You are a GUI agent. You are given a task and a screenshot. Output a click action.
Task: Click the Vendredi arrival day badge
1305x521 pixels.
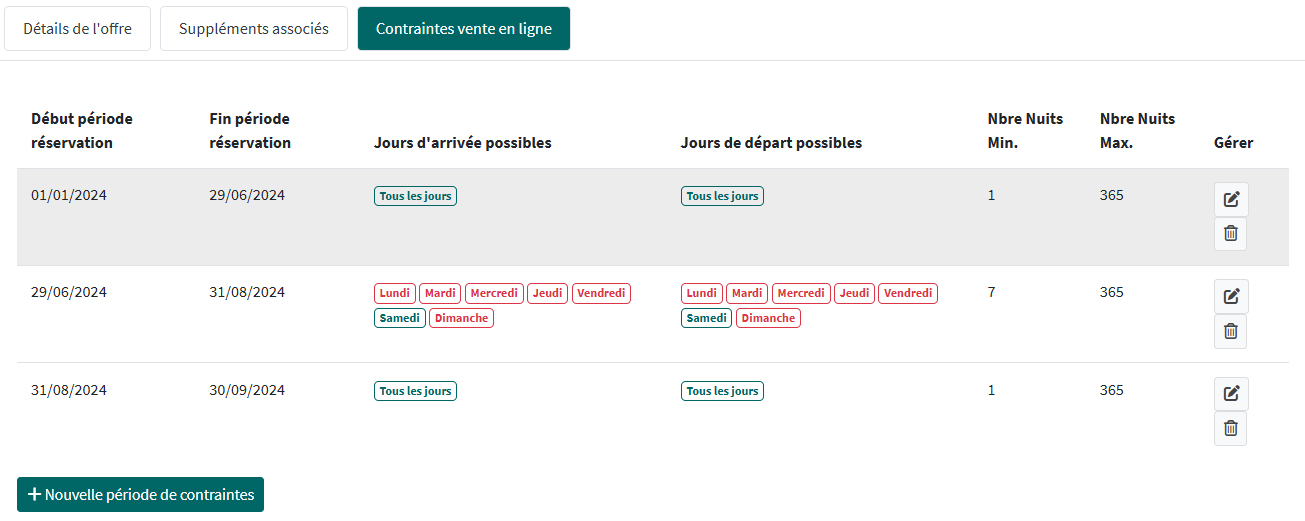[x=601, y=293]
